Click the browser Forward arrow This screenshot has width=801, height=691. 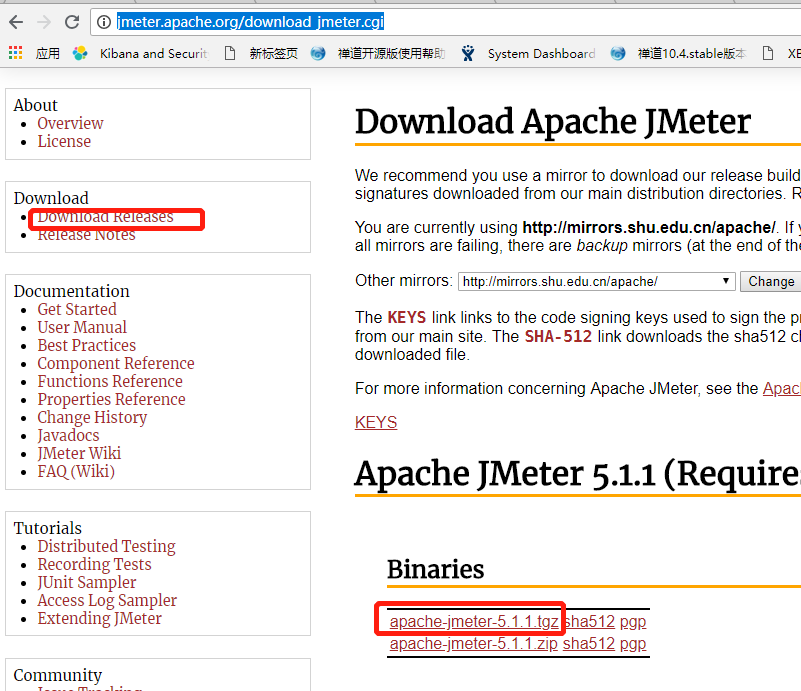(x=44, y=22)
